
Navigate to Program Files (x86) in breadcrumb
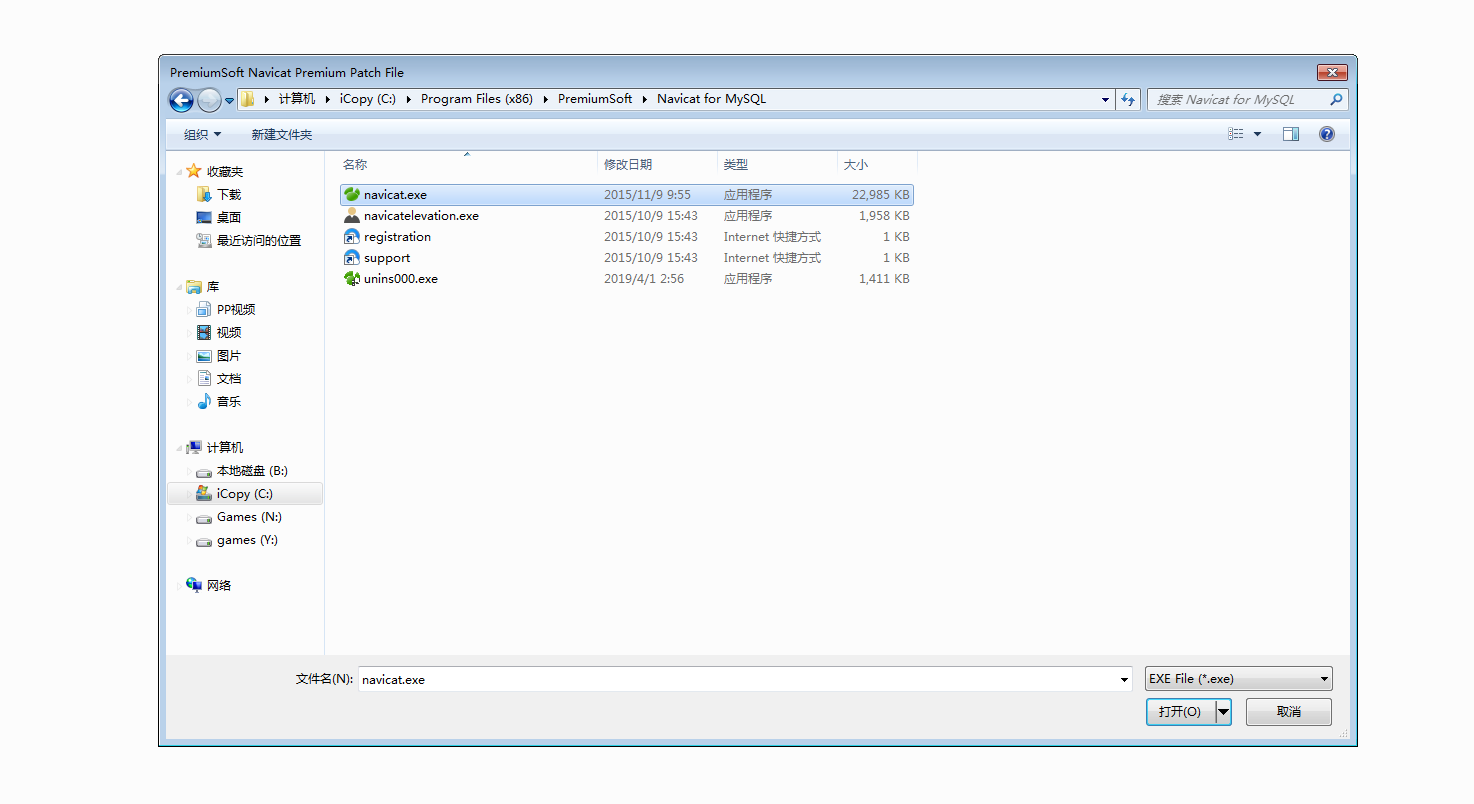coord(477,99)
